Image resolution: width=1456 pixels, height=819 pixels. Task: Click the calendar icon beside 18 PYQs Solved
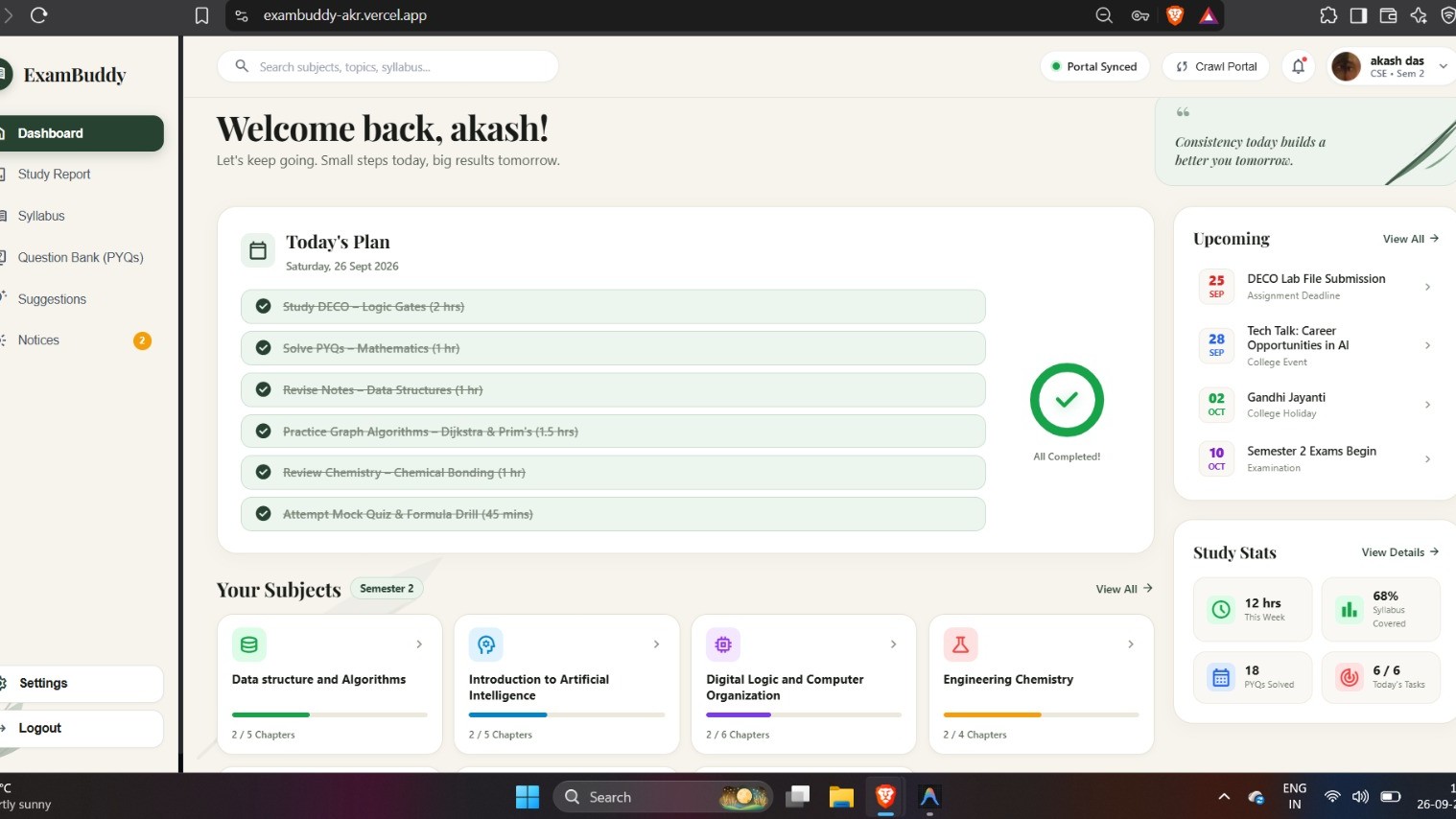(1221, 677)
